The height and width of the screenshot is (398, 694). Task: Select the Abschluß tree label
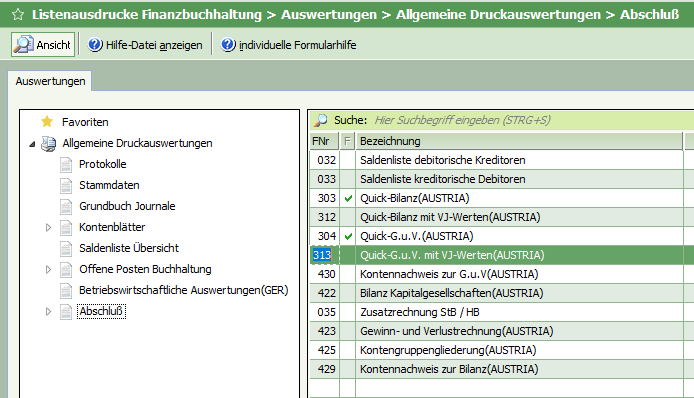coord(101,312)
